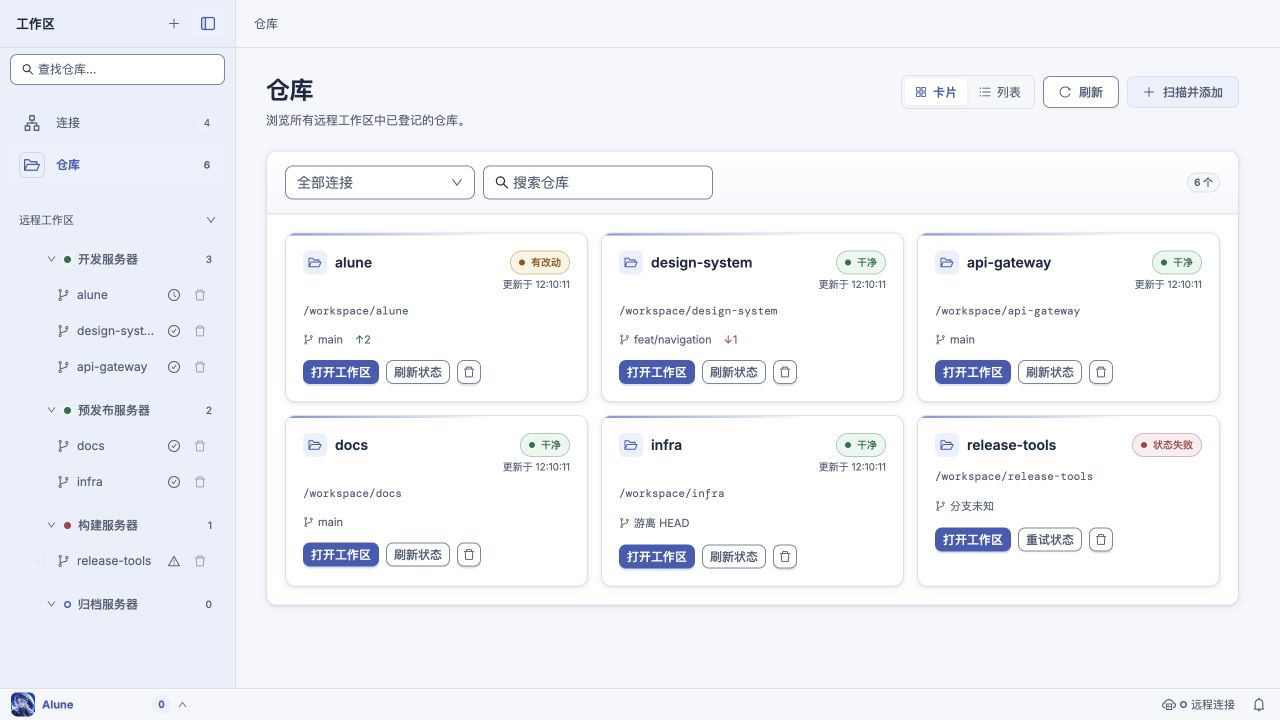
Task: Click folder icon on the alune card
Action: click(315, 262)
